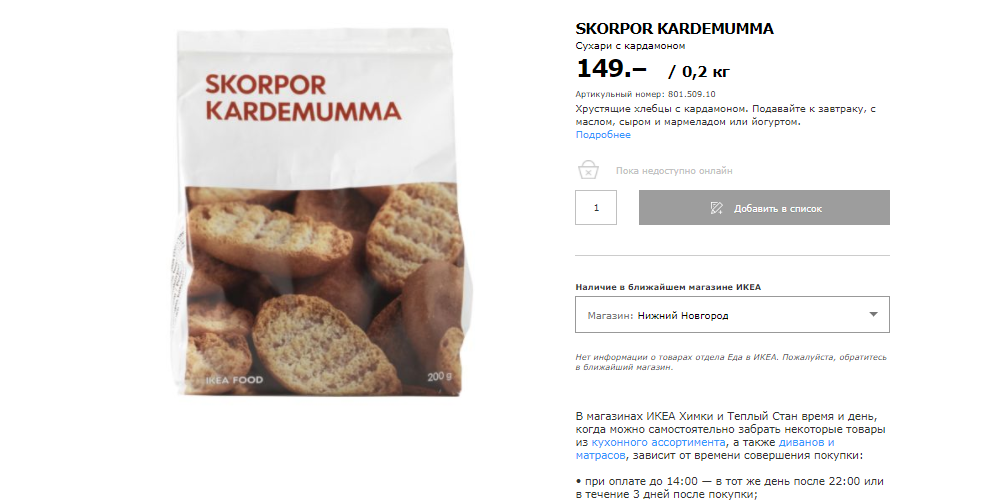Click the Пока недоступно онлайн label
The height and width of the screenshot is (501, 983).
point(674,171)
